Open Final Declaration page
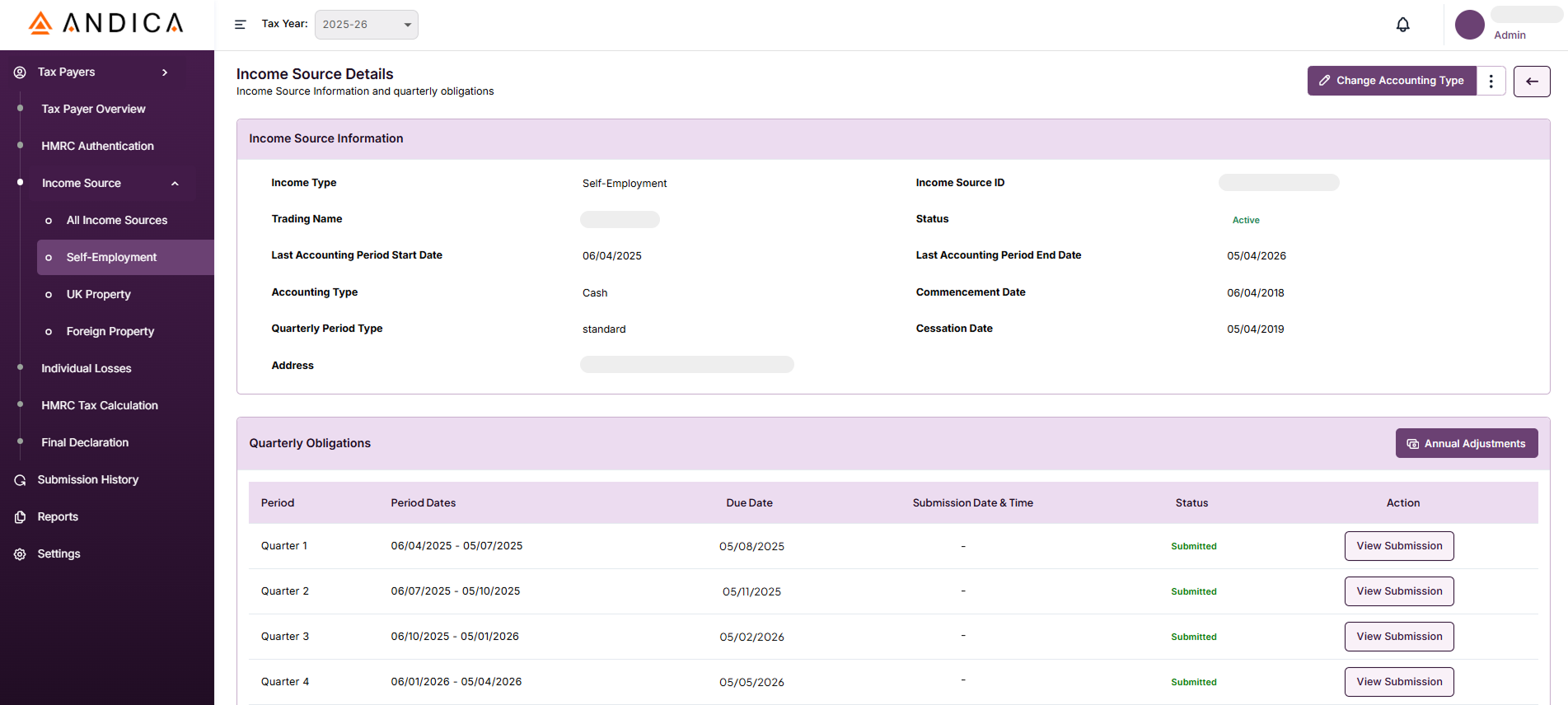Screen dimensions: 1568x705 (x=85, y=443)
